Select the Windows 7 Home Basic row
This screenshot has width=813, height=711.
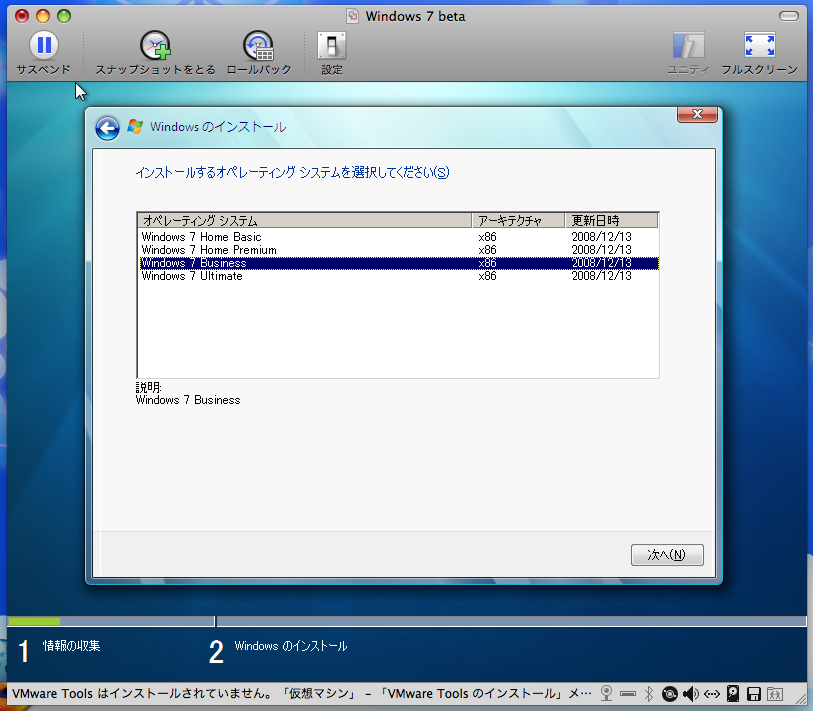point(398,237)
